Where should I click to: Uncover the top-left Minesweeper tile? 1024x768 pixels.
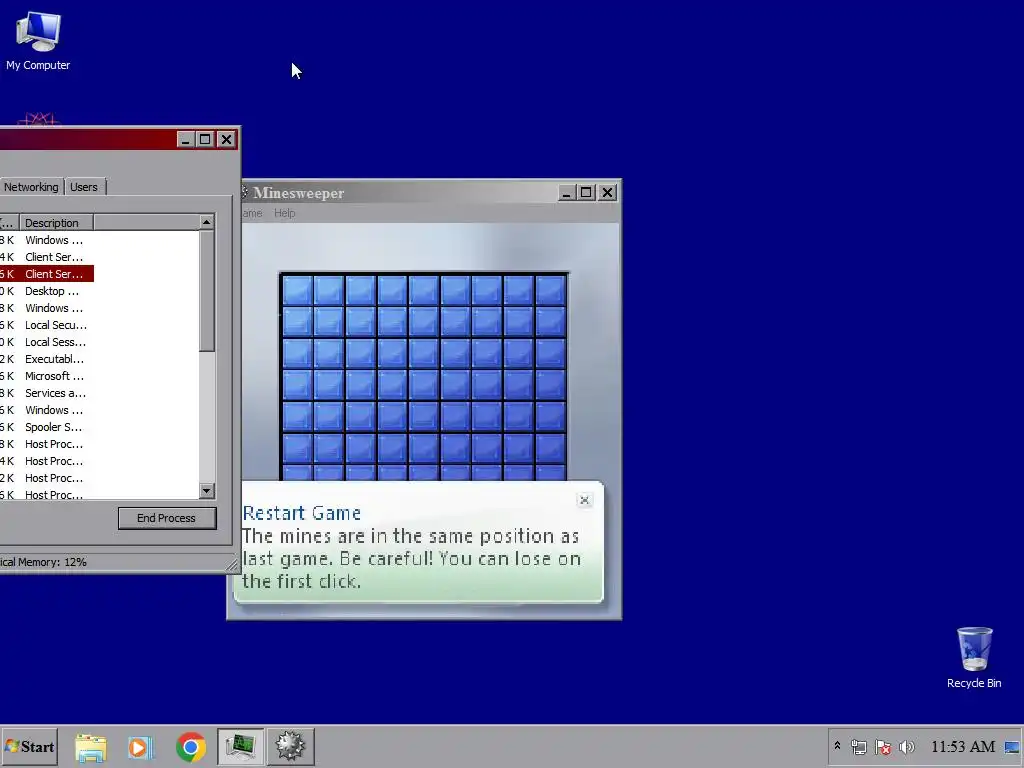tap(297, 290)
